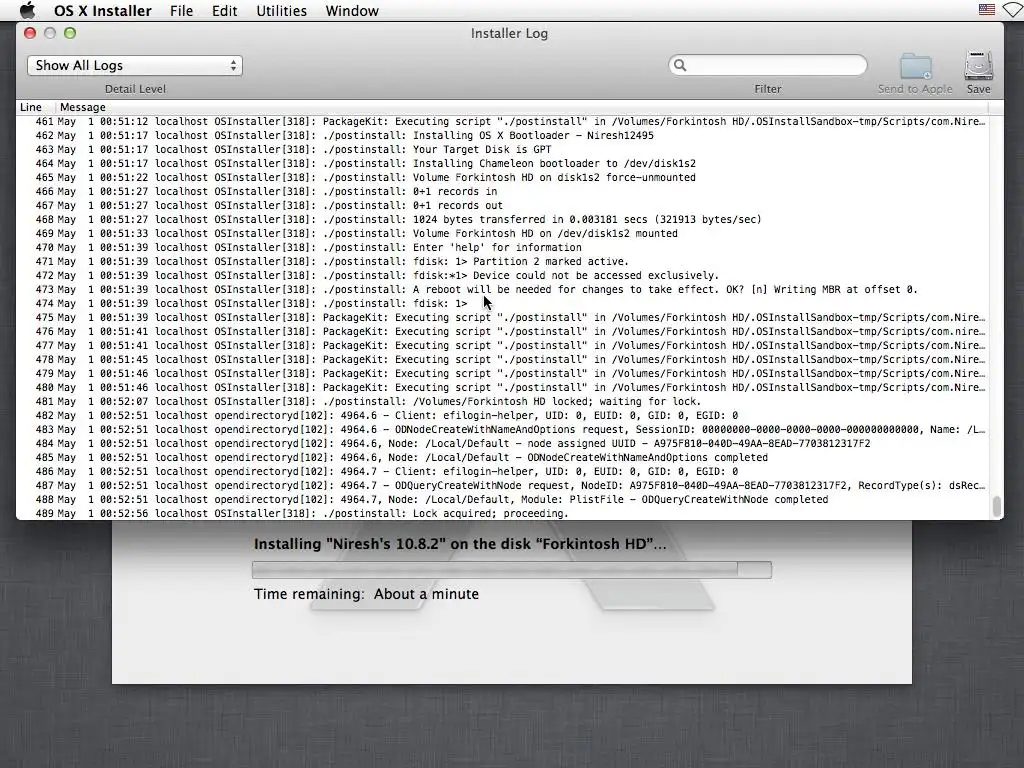This screenshot has height=768, width=1024.
Task: Click the Installer Log vertical scrollbar thumb
Action: tap(996, 507)
